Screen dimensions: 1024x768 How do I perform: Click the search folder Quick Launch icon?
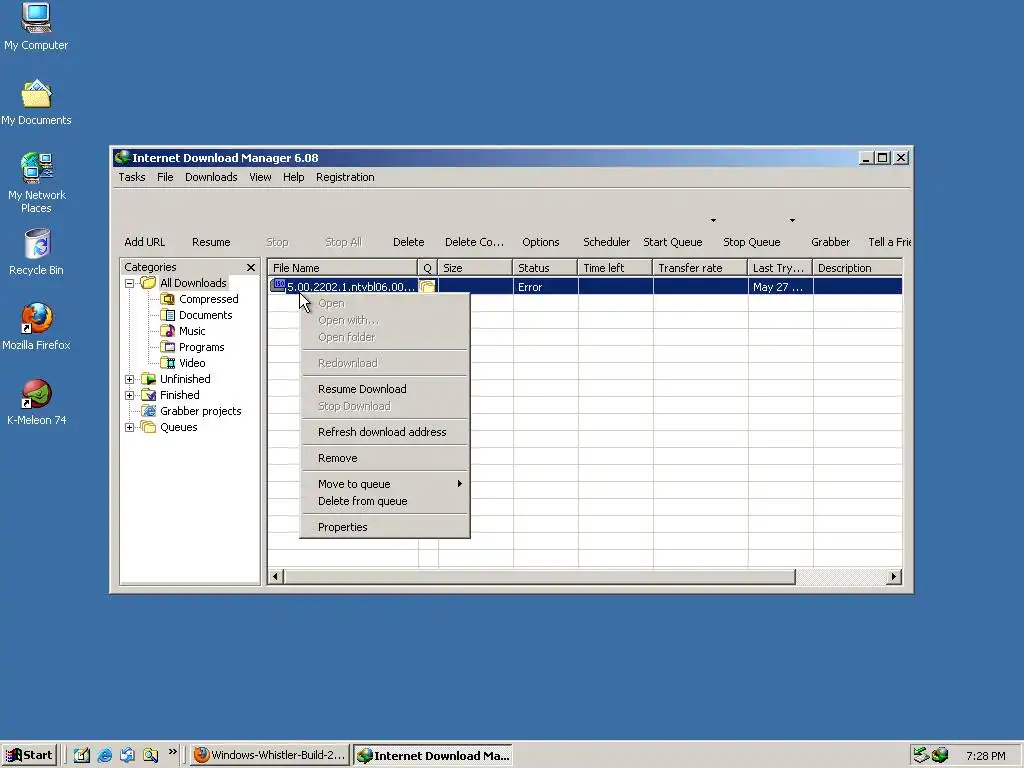click(151, 755)
